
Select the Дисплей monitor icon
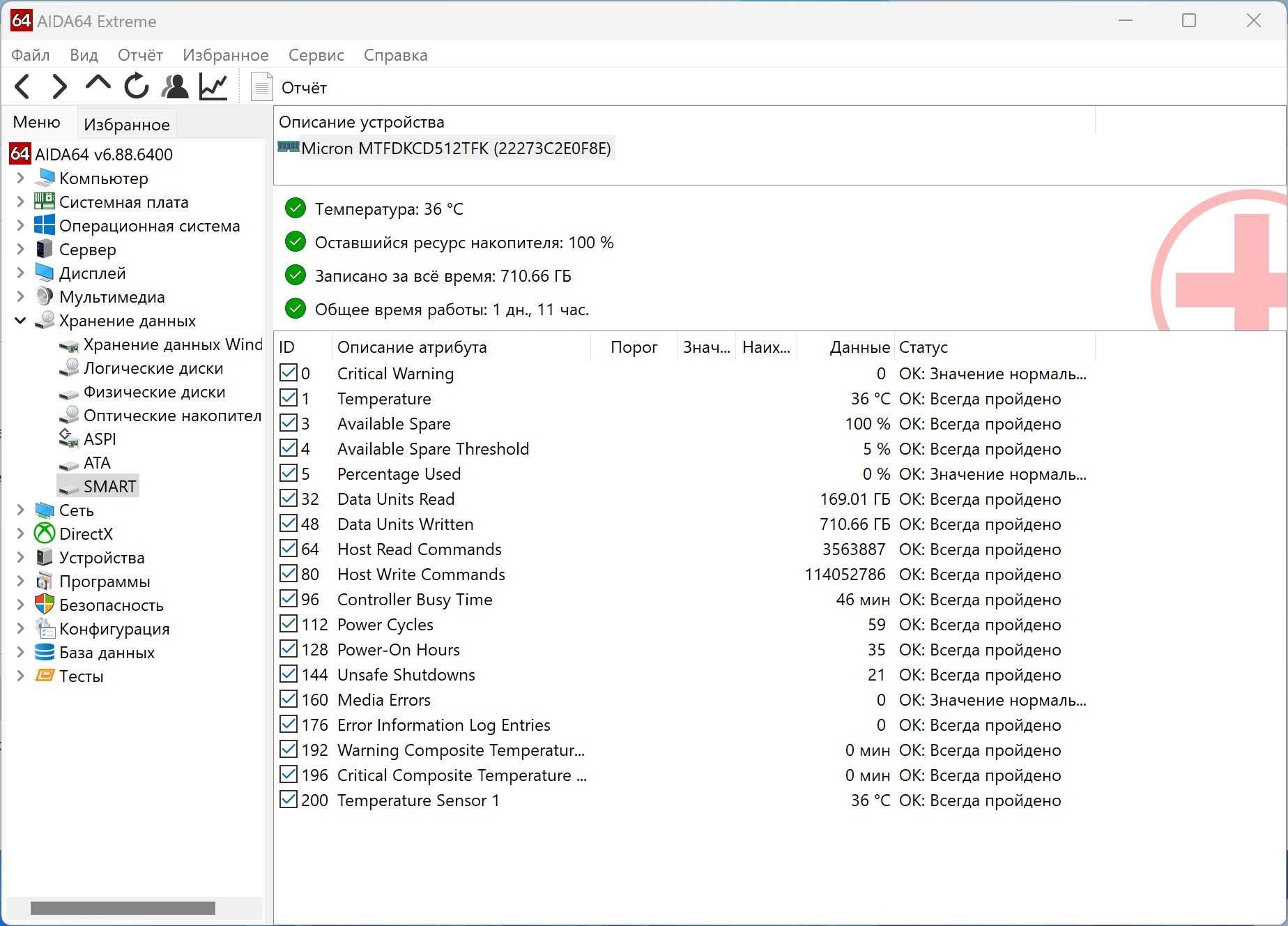pos(45,273)
